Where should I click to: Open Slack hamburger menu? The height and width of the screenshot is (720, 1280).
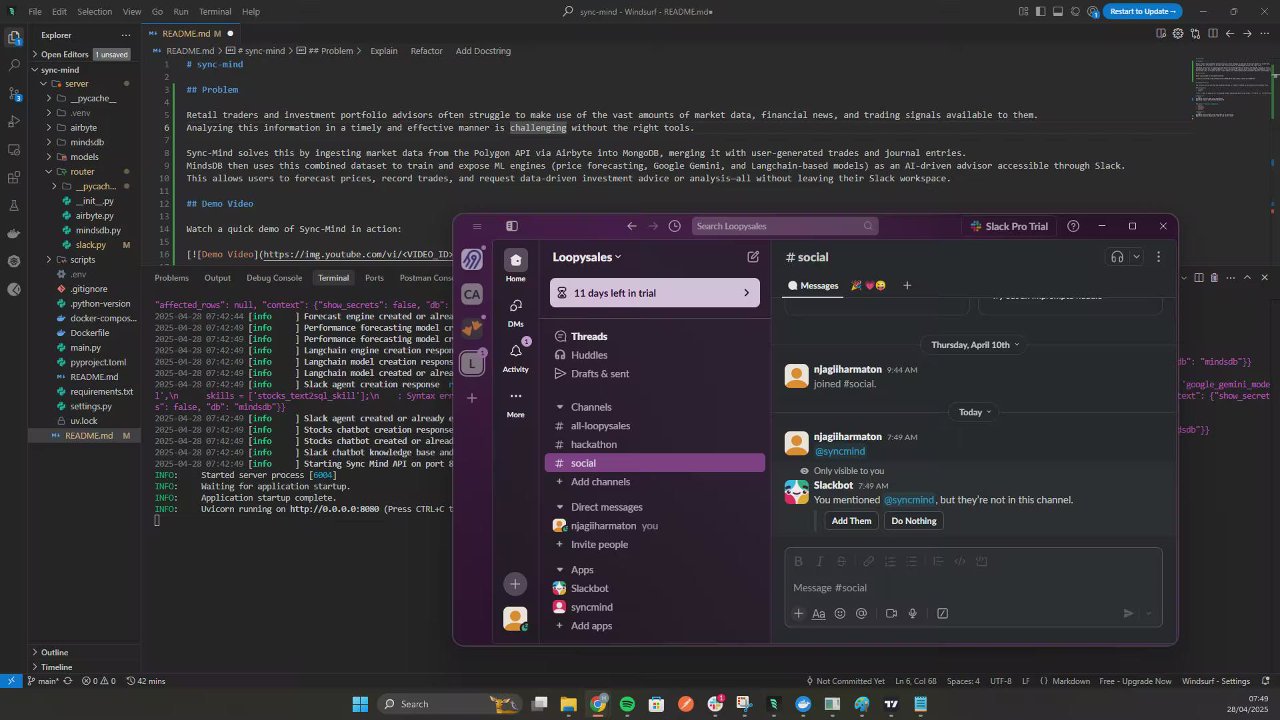pos(477,226)
